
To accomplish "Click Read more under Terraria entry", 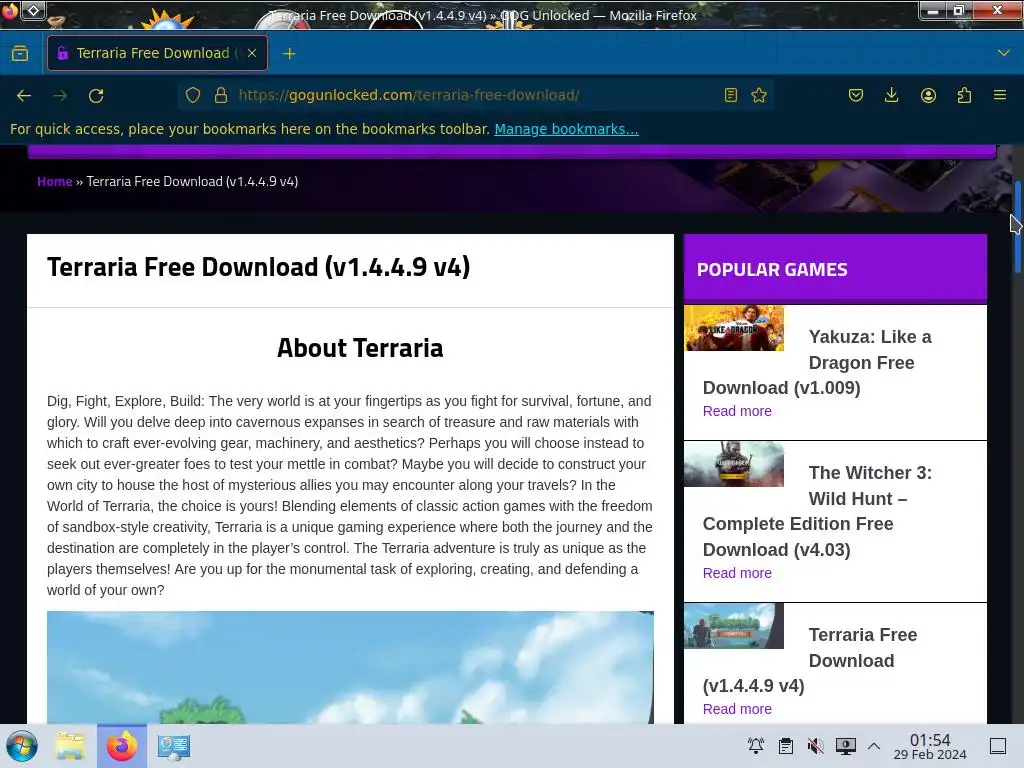I will 737,709.
